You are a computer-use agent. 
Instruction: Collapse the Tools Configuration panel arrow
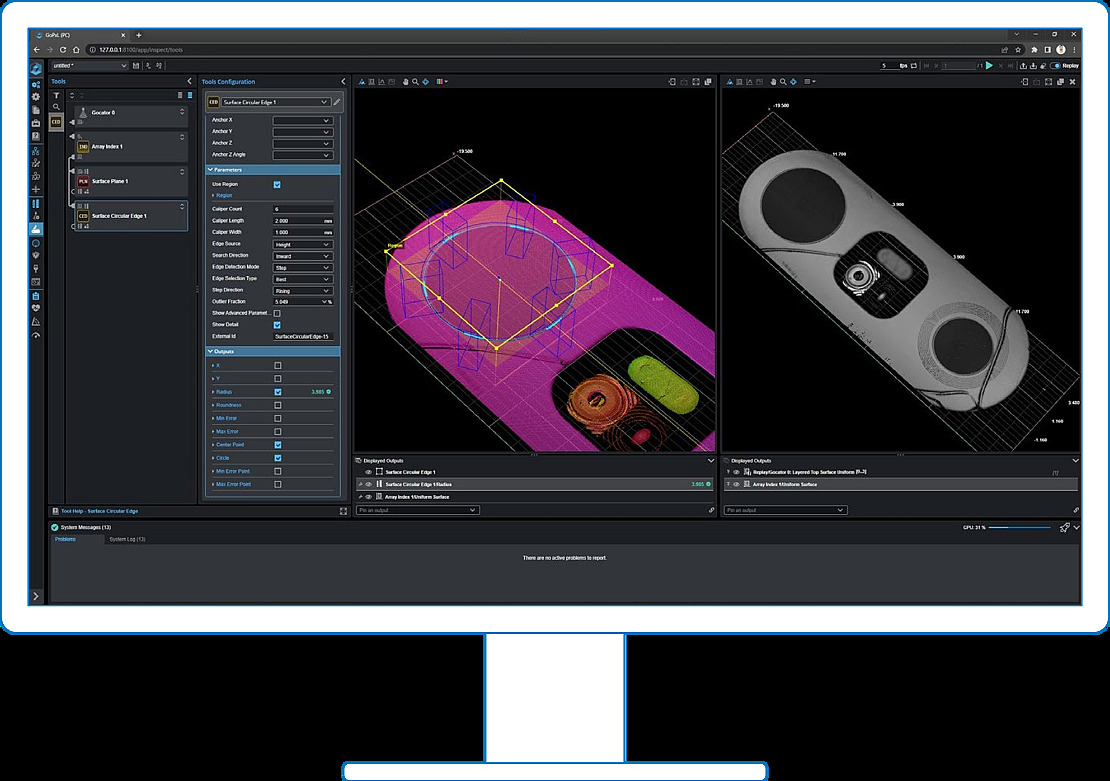click(x=343, y=82)
